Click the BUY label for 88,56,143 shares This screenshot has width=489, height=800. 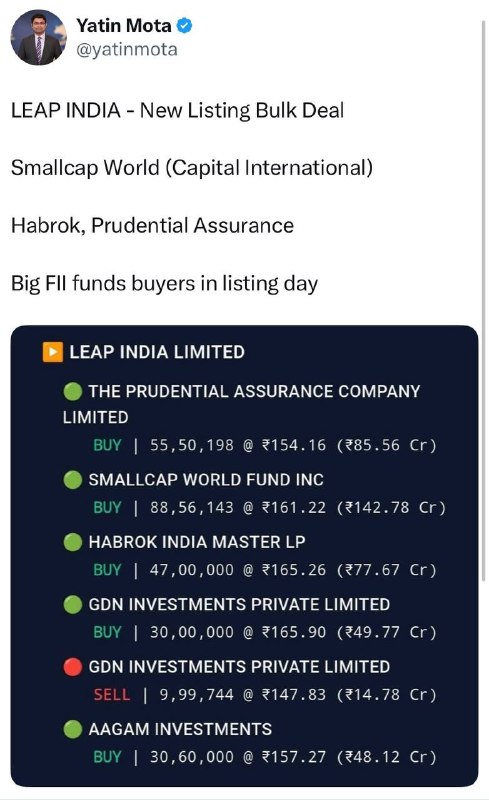tap(107, 507)
